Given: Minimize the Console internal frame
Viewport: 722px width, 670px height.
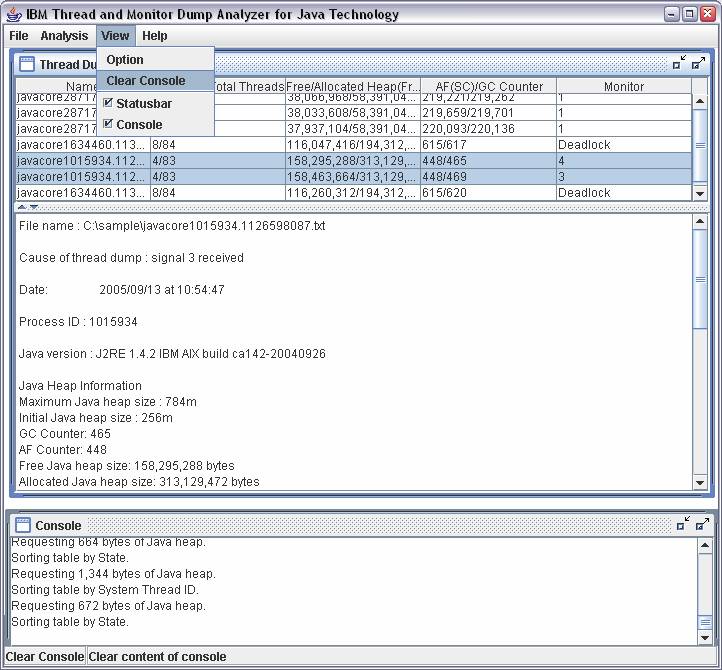Looking at the screenshot, I should click(x=683, y=524).
